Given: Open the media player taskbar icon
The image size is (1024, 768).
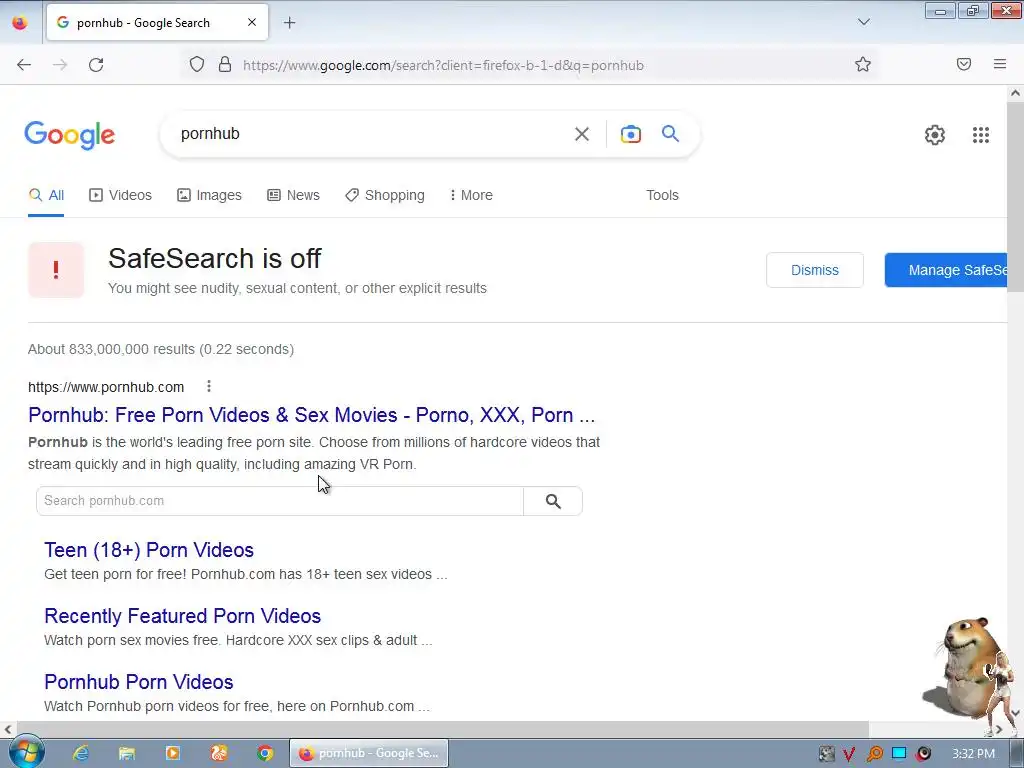Looking at the screenshot, I should [x=172, y=753].
